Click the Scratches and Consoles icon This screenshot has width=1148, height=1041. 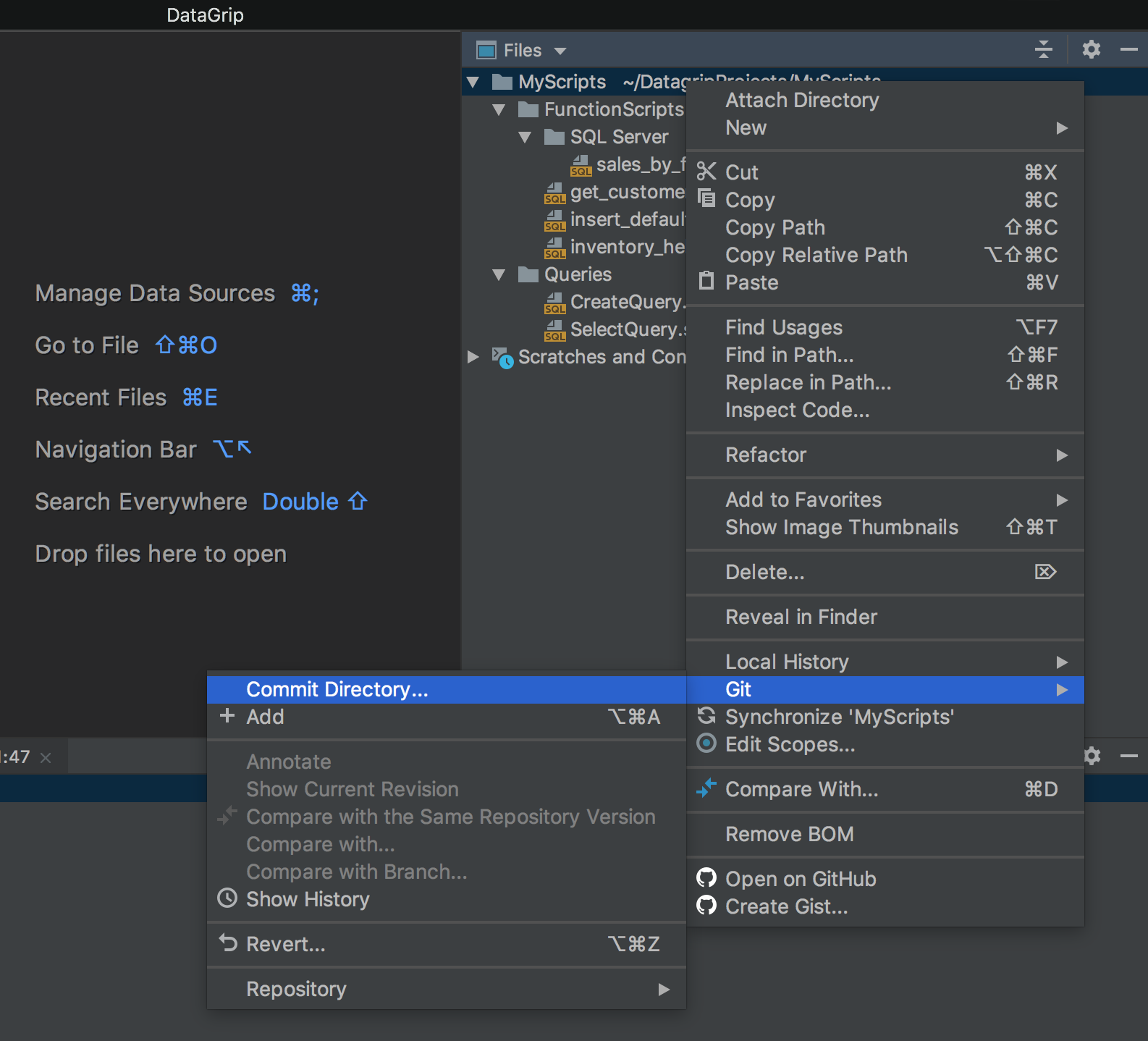[503, 358]
